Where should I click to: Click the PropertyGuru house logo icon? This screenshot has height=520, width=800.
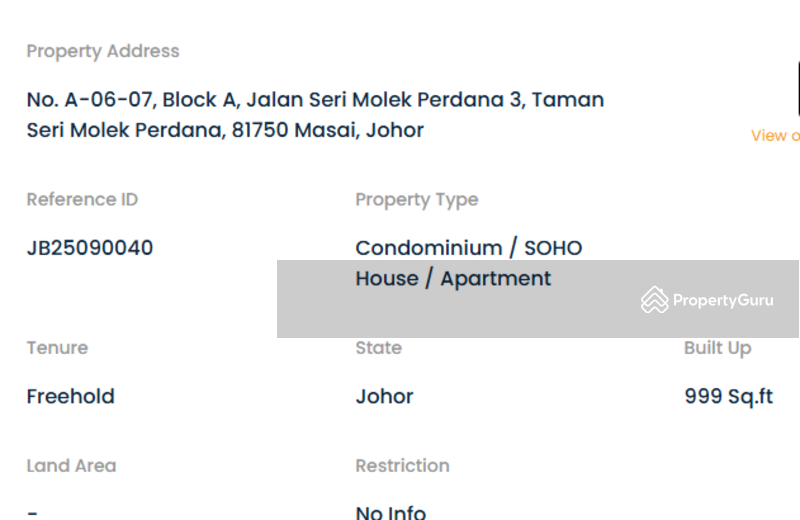(655, 300)
